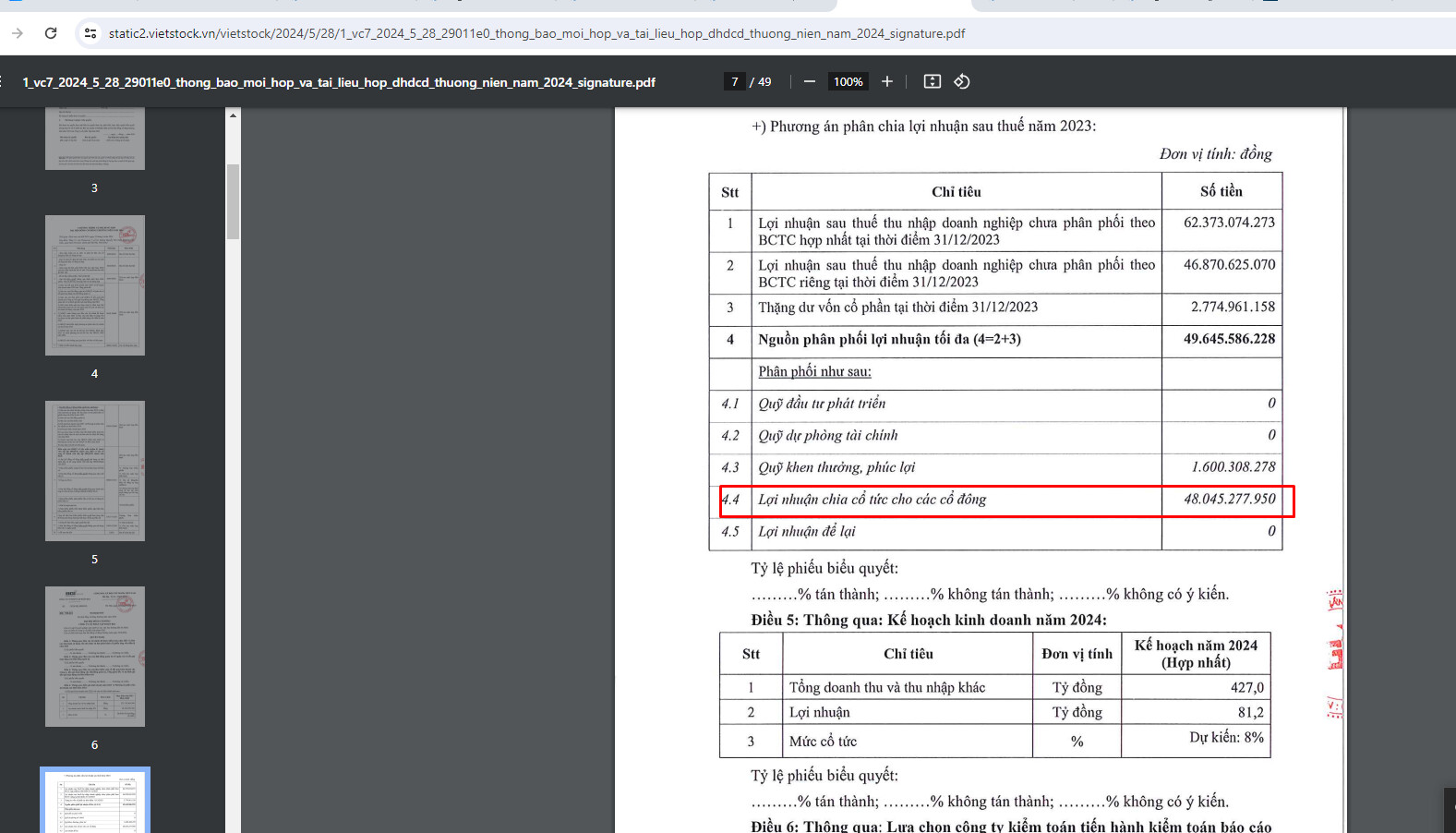
Task: Click the "Dự kiến: 8%" cell
Action: pyautogui.click(x=1226, y=737)
